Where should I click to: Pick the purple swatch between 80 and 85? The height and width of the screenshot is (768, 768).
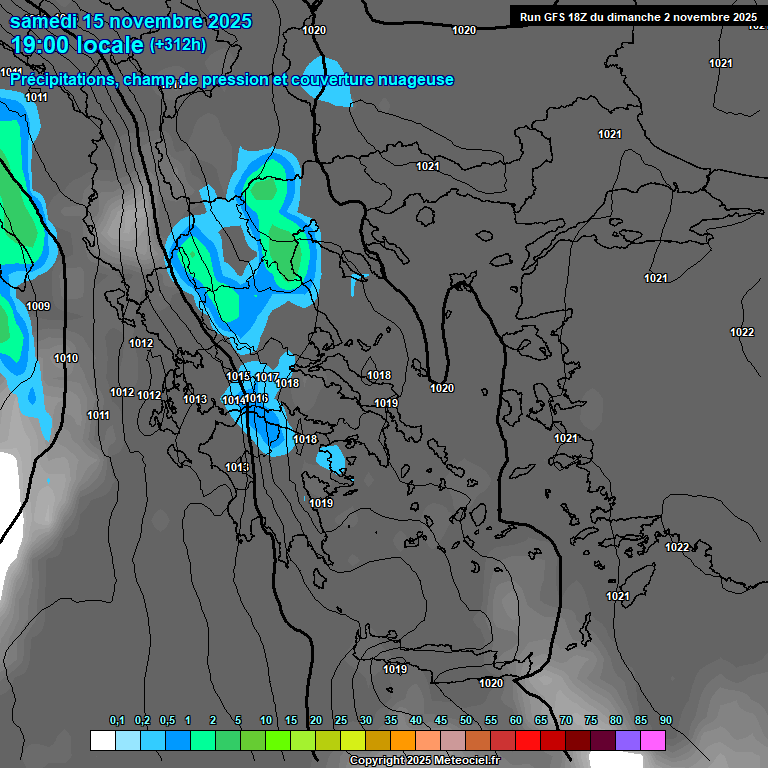point(628,740)
